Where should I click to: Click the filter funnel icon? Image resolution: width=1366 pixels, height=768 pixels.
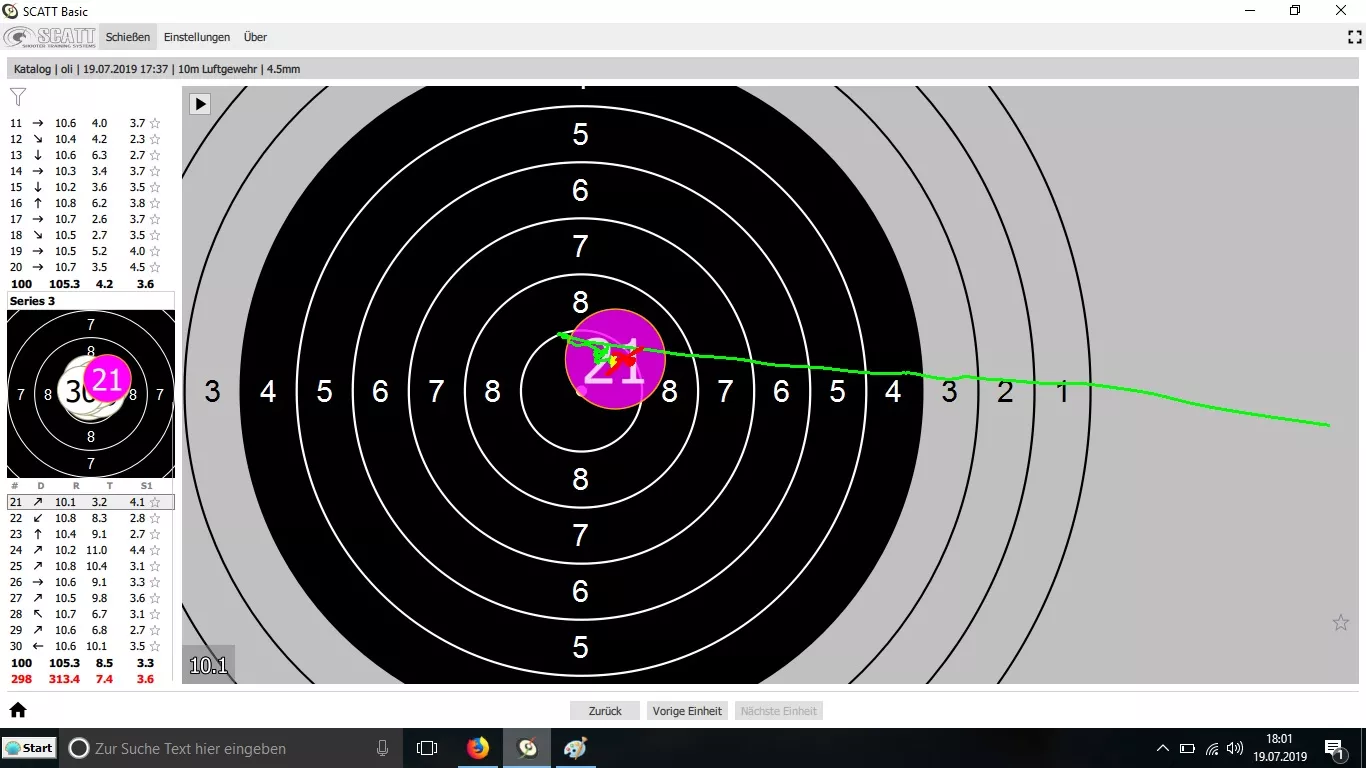coord(18,97)
